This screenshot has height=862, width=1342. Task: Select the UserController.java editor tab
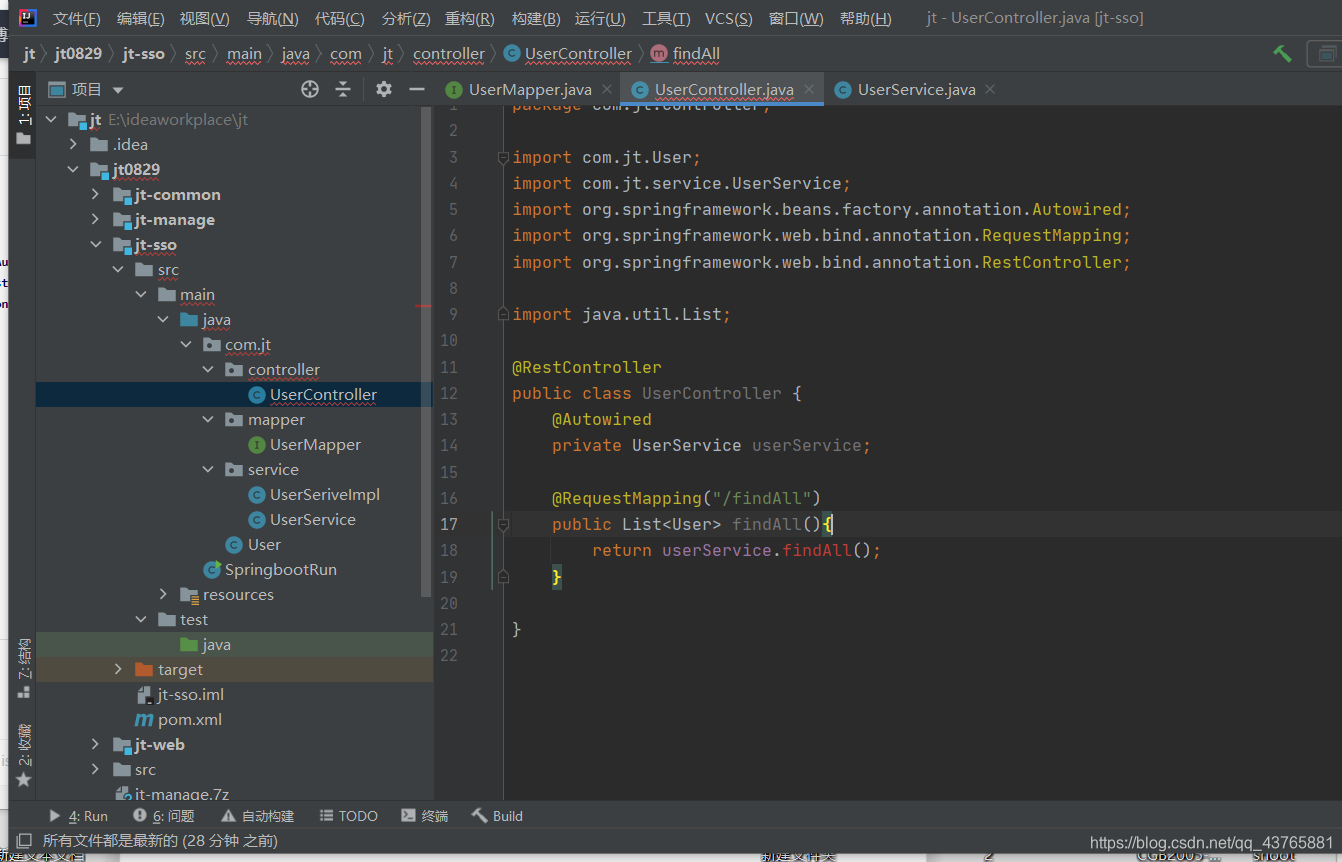click(724, 89)
